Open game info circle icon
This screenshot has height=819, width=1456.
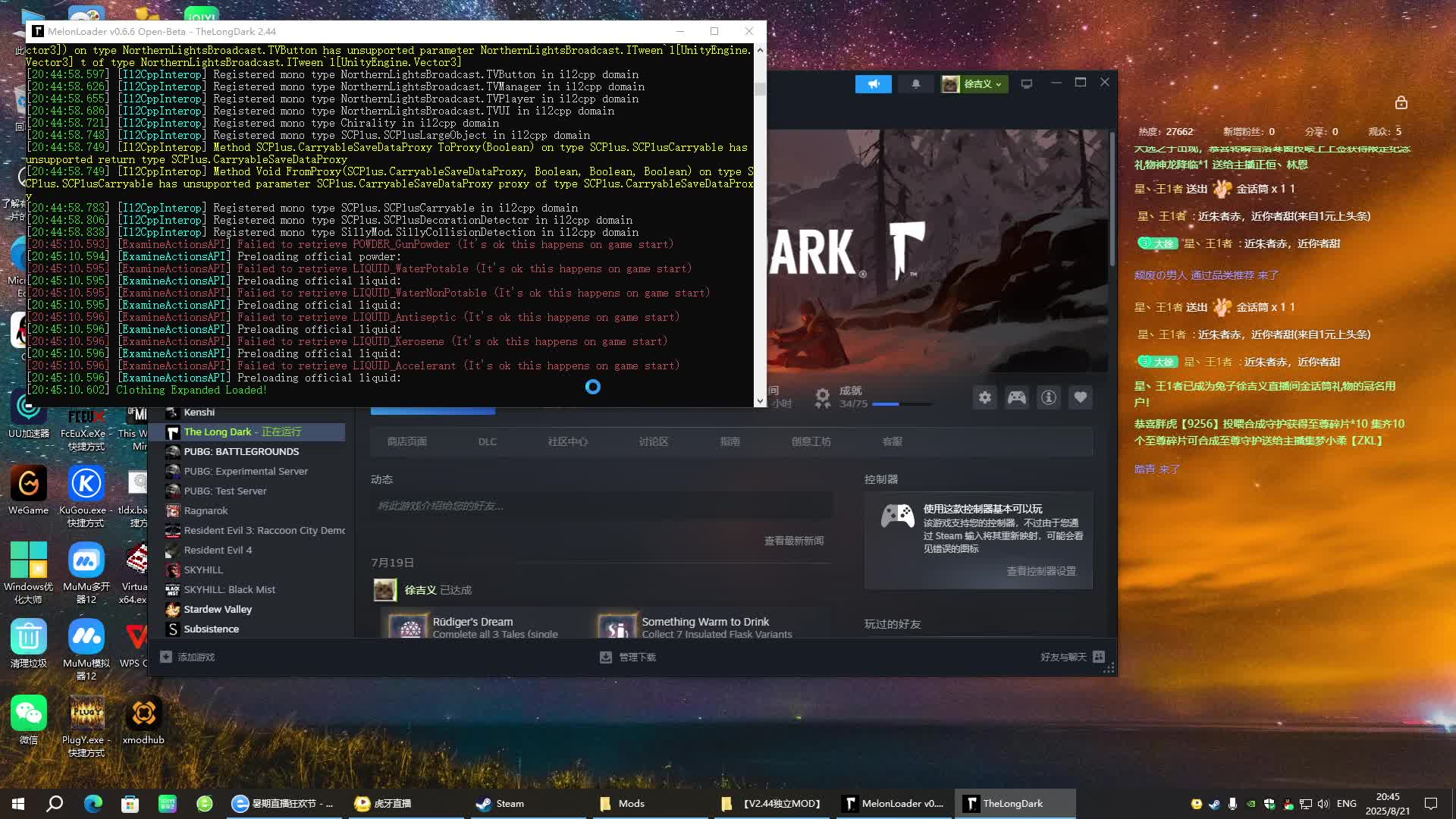click(x=1048, y=397)
